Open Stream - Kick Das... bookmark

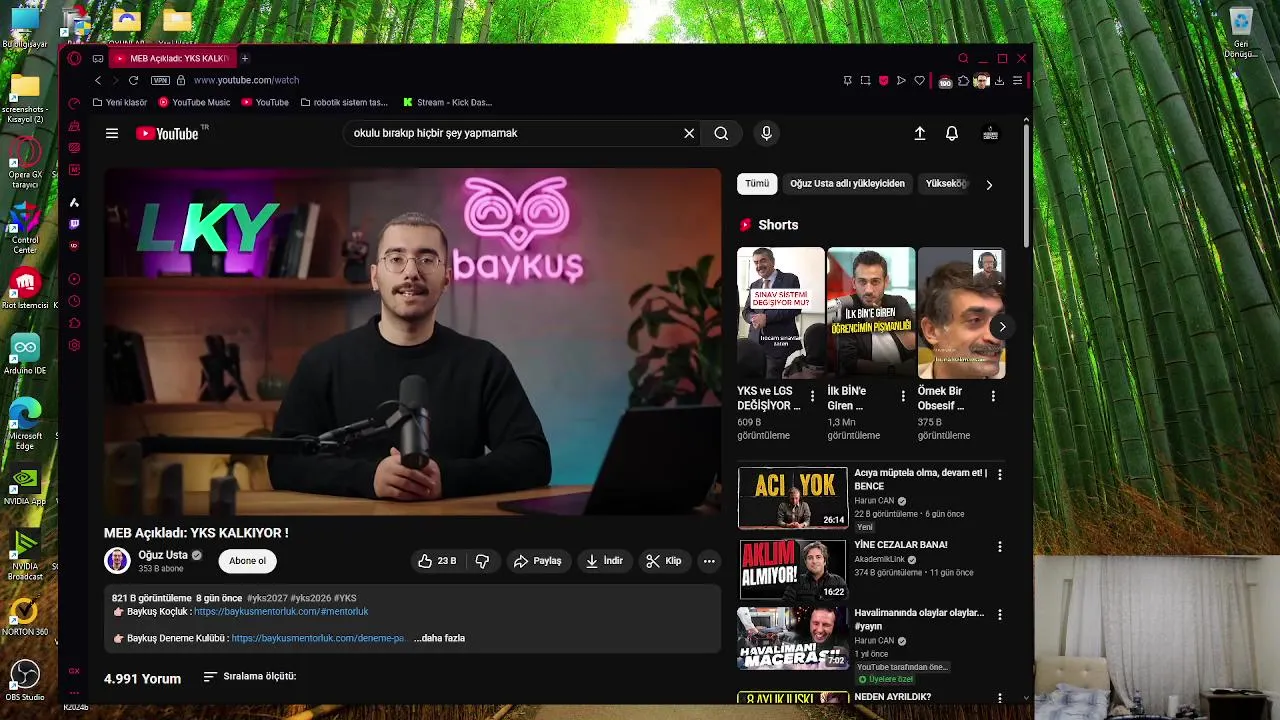pos(448,102)
